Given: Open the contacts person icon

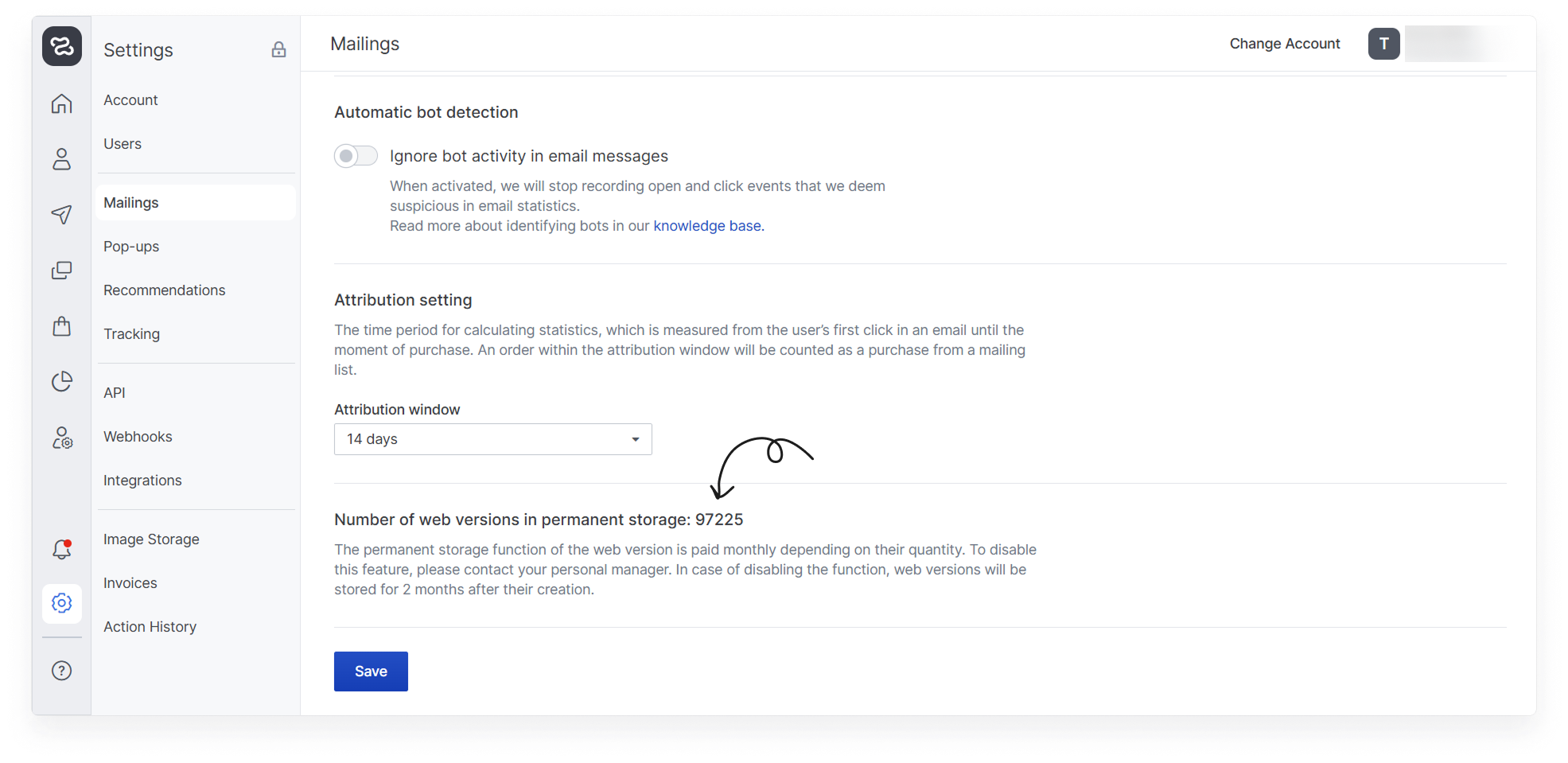Looking at the screenshot, I should pos(61,159).
